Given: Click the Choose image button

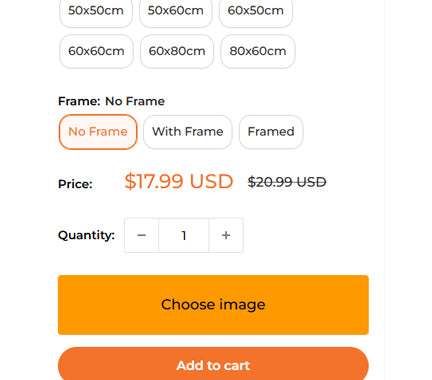Looking at the screenshot, I should [x=213, y=305].
